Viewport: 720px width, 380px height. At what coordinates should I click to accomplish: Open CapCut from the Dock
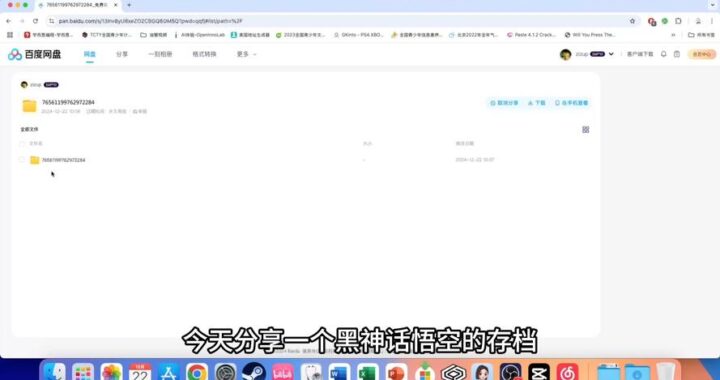click(x=539, y=372)
